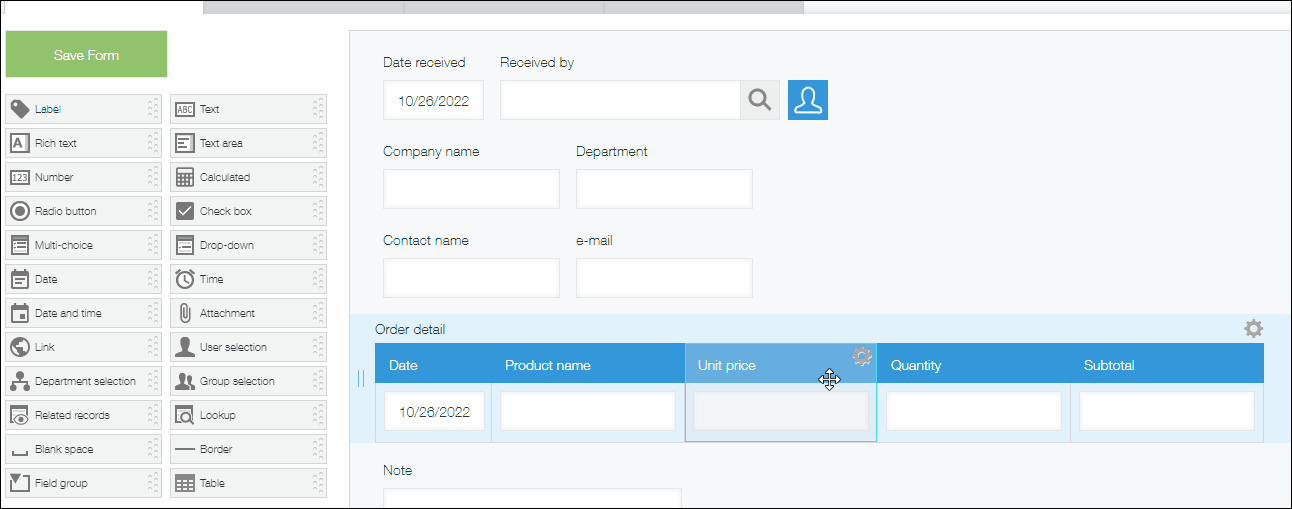Click the Company name text box
This screenshot has width=1292, height=509.
[471, 189]
